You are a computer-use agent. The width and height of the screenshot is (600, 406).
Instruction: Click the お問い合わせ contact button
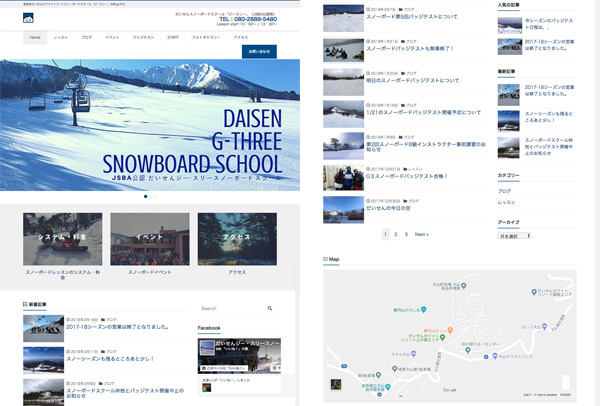click(258, 50)
